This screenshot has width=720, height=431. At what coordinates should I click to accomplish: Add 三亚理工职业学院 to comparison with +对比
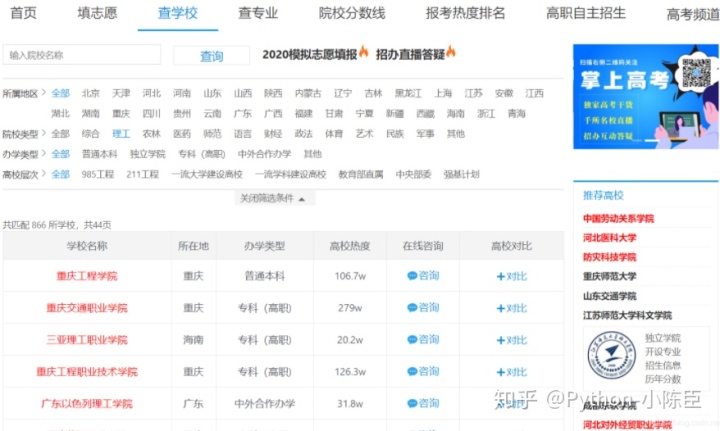[512, 340]
